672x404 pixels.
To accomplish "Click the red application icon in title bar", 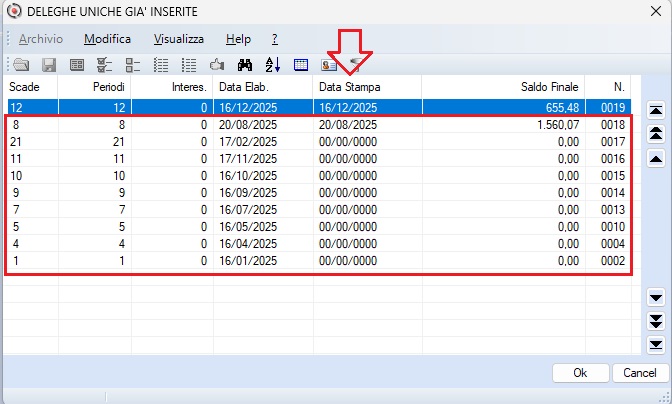I will tap(14, 11).
